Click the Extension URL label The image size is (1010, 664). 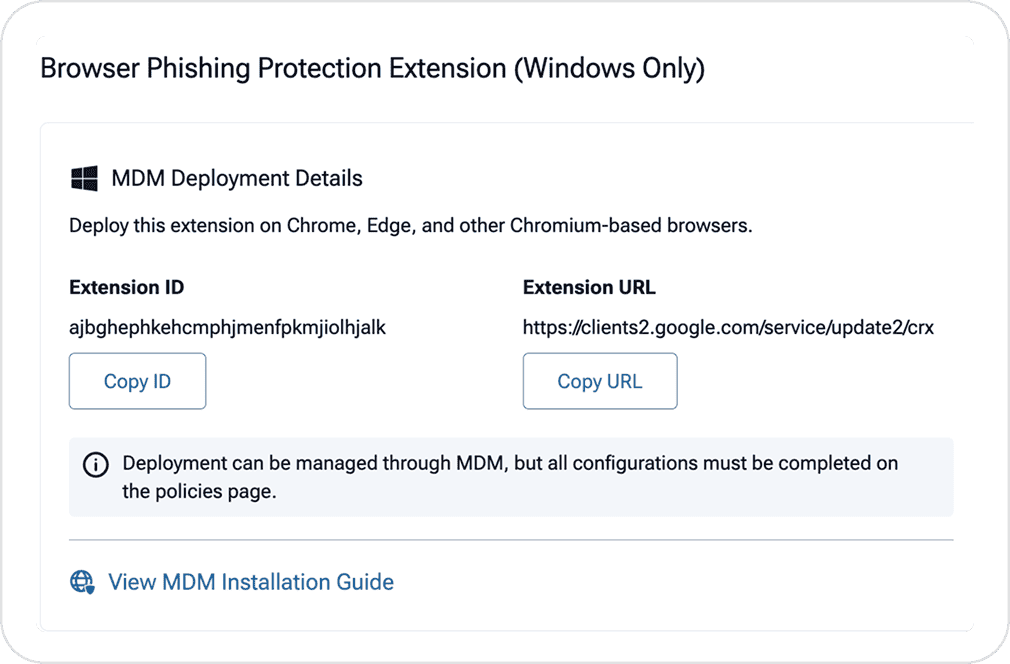[x=589, y=288]
